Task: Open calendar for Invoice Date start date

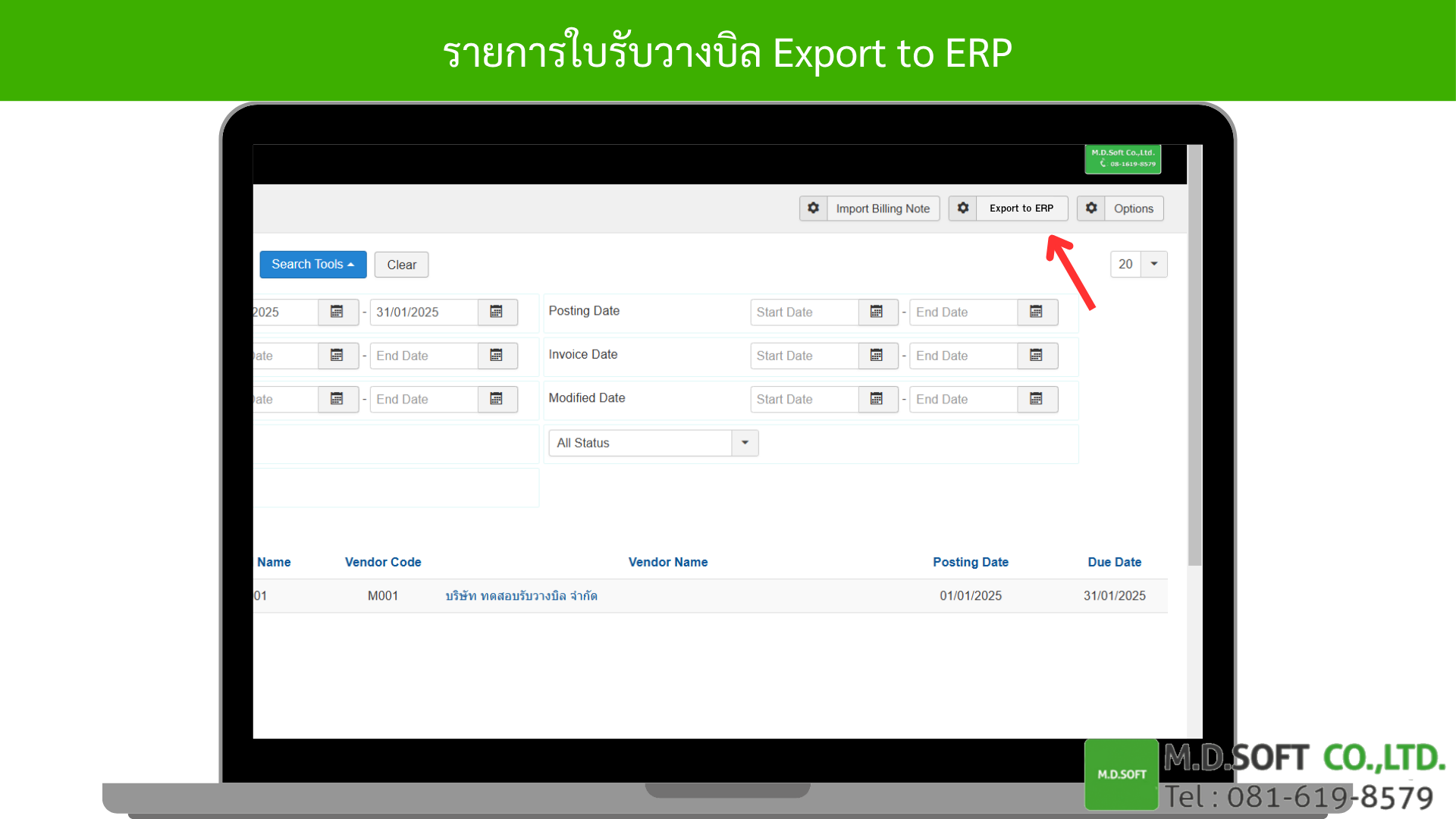Action: [877, 356]
